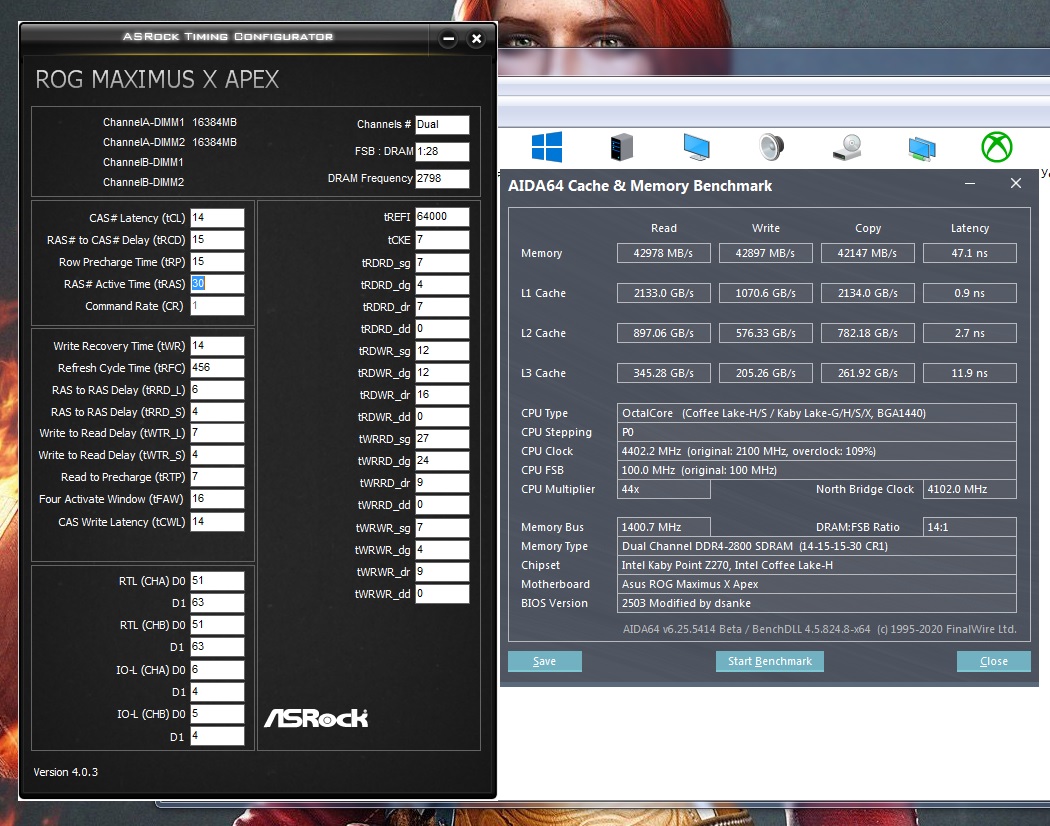This screenshot has width=1050, height=826.
Task: Click the Memory Bus 1400.7 MHz value
Action: 664,527
